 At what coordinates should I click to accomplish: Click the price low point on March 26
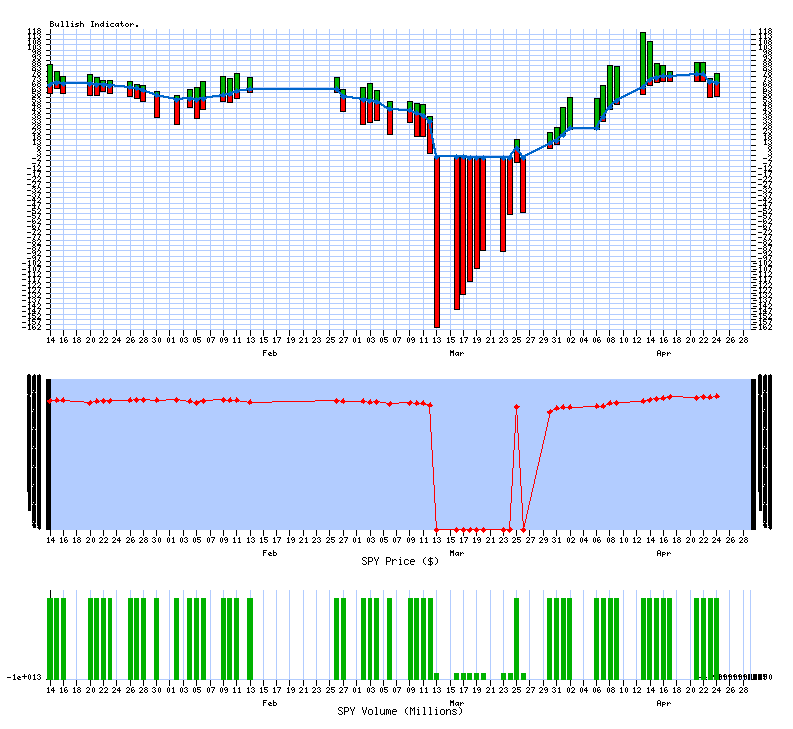click(x=523, y=529)
